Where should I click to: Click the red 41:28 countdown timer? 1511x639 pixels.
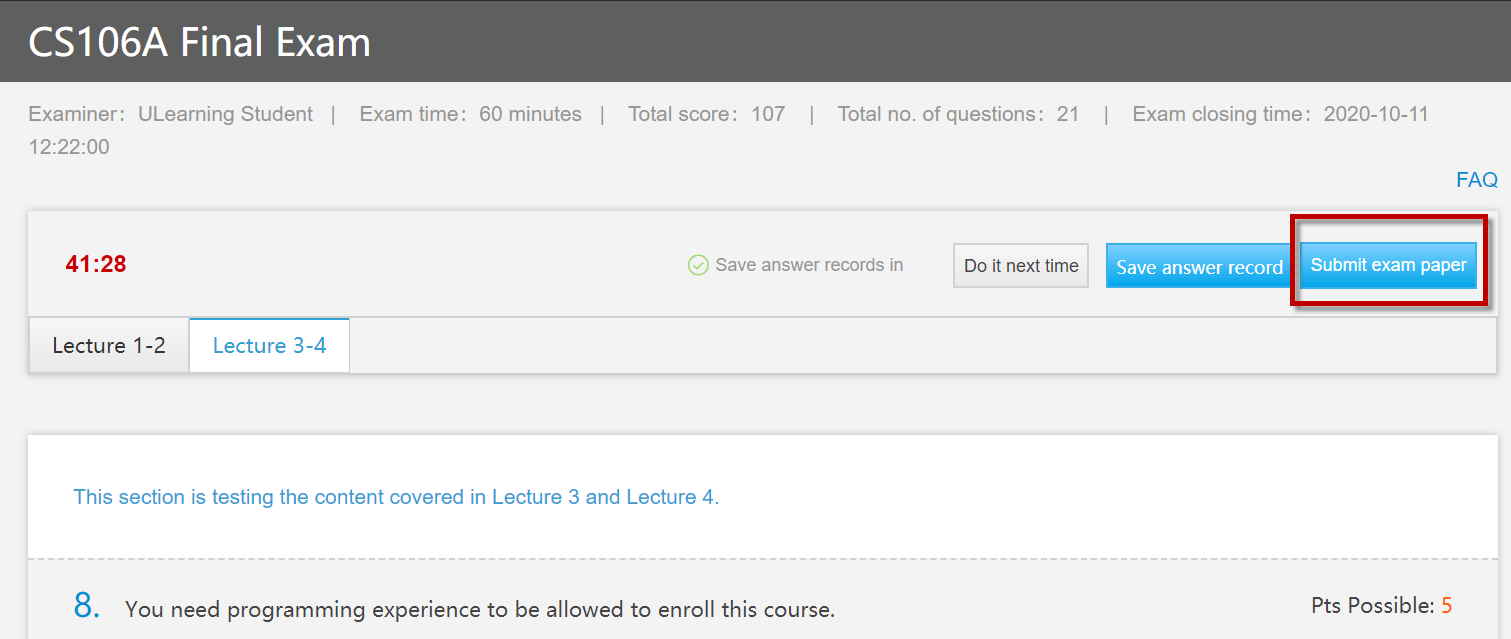(x=96, y=265)
